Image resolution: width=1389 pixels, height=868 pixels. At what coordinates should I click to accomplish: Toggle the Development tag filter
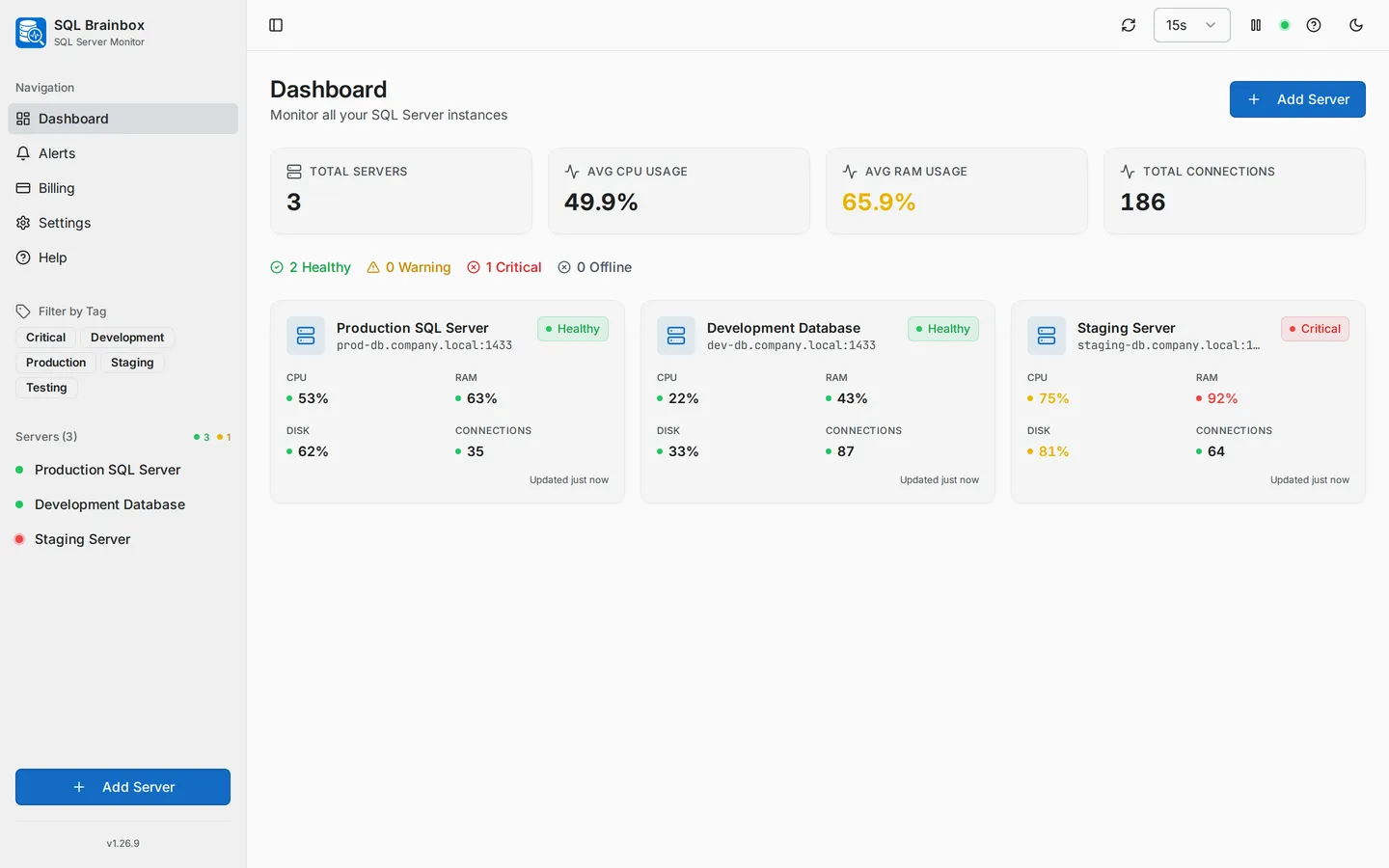point(127,338)
